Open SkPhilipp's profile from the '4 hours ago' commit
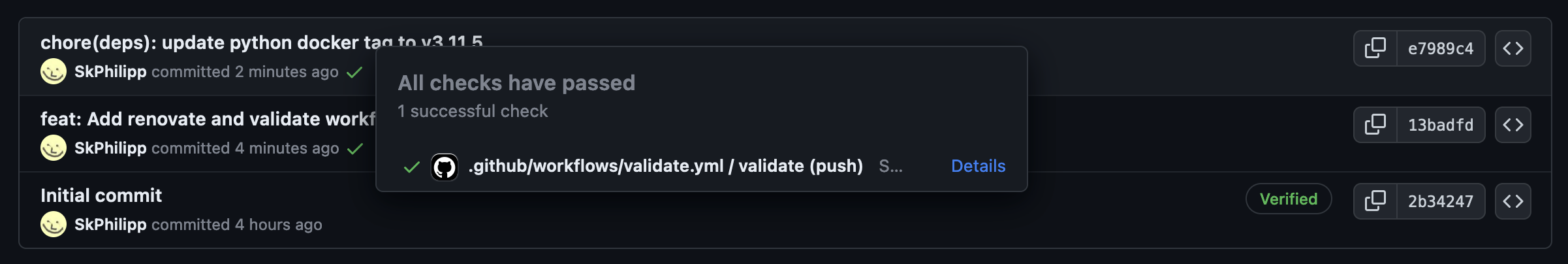The image size is (1568, 264). coord(110,225)
